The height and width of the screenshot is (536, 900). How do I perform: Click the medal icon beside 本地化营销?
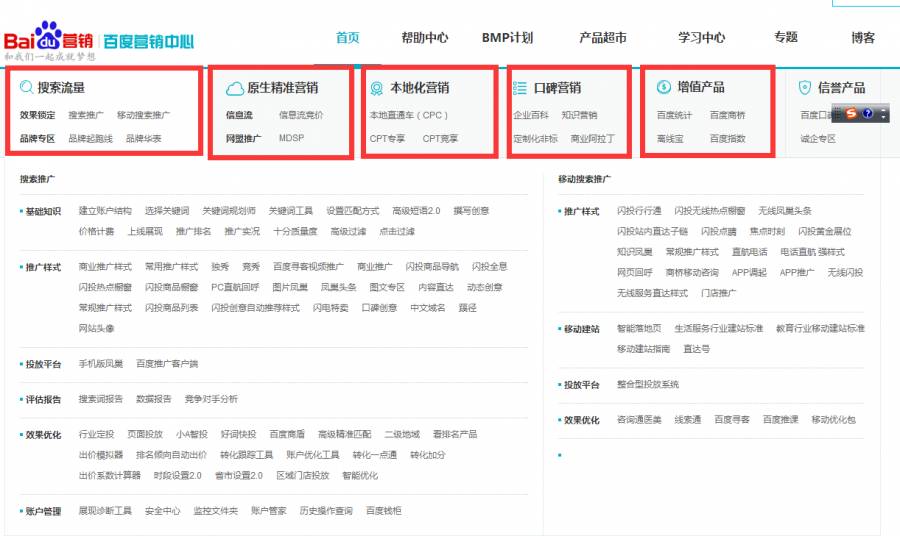377,88
